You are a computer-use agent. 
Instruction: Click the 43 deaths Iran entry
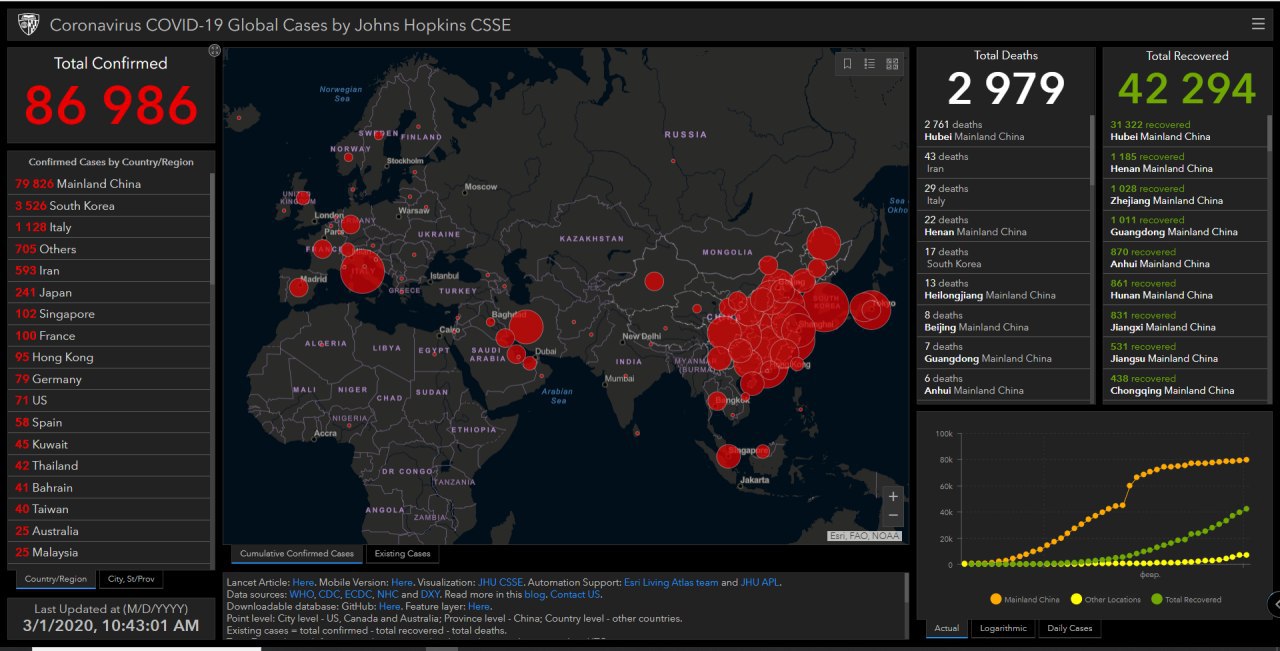pyautogui.click(x=1003, y=163)
